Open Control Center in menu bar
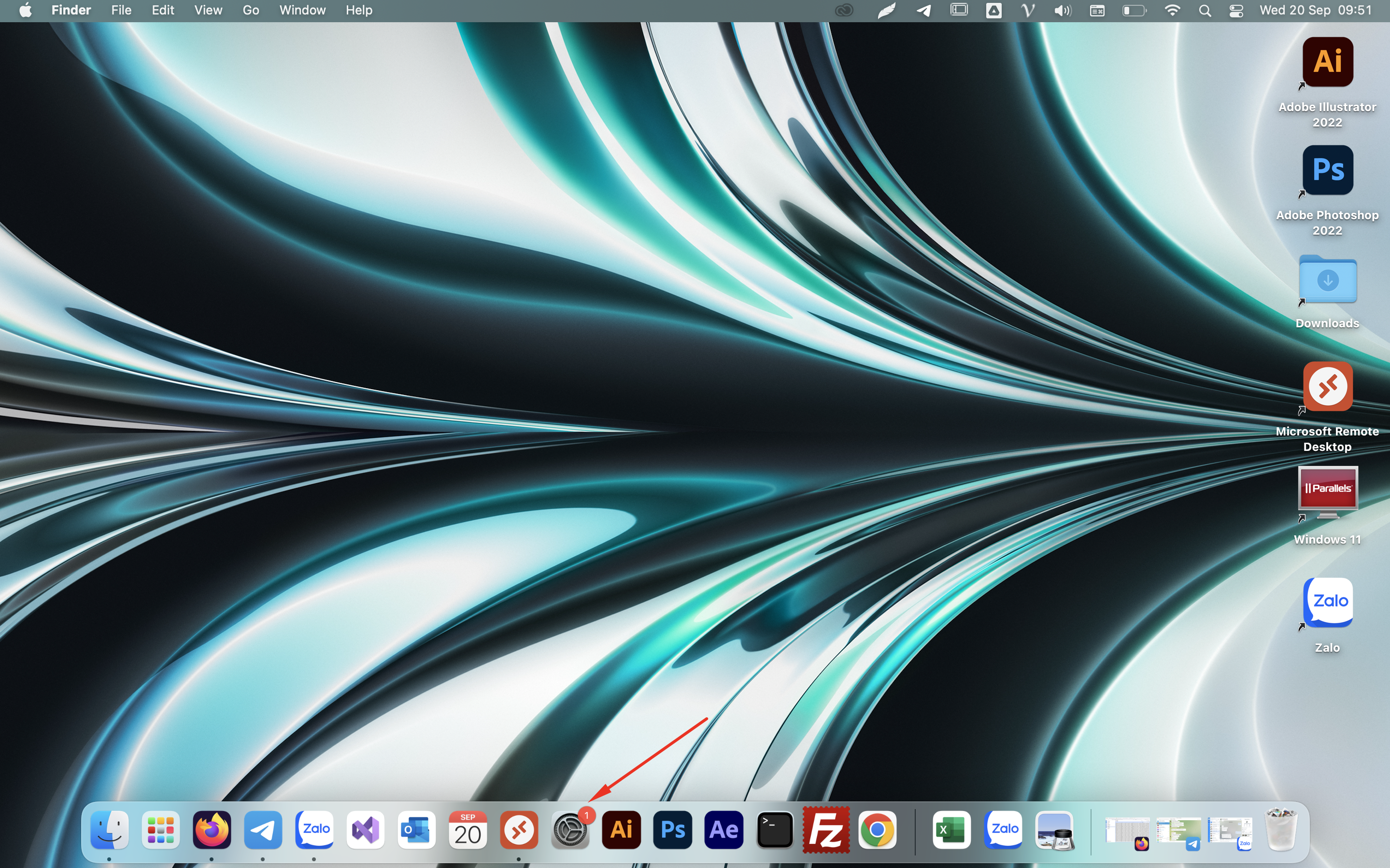Screen dimensions: 1390x868 pos(1236,10)
